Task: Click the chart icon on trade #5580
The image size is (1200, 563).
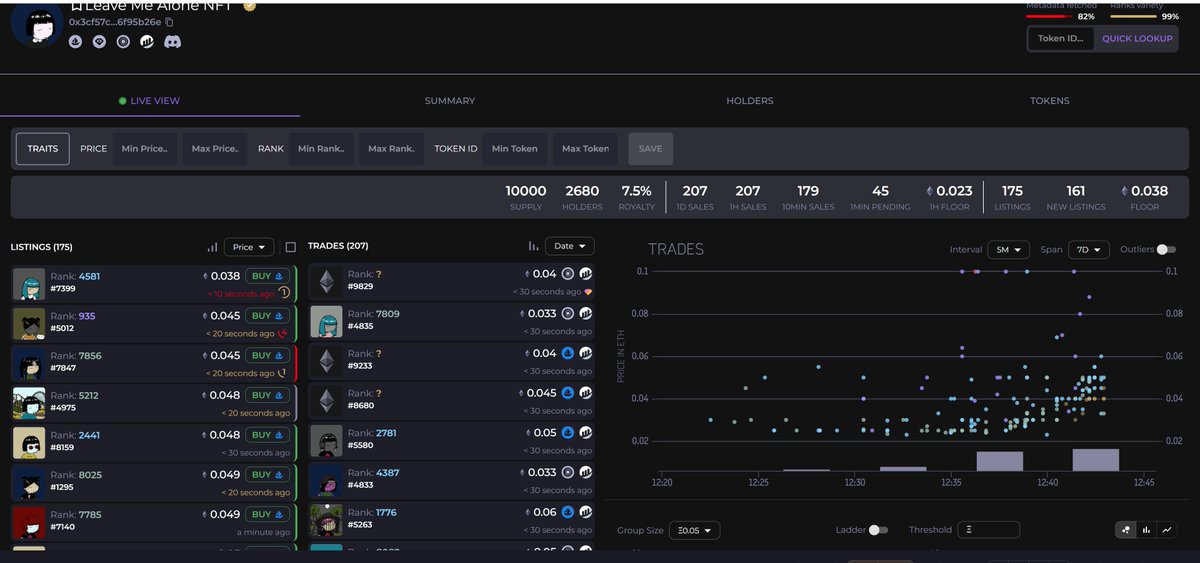Action: pos(586,433)
